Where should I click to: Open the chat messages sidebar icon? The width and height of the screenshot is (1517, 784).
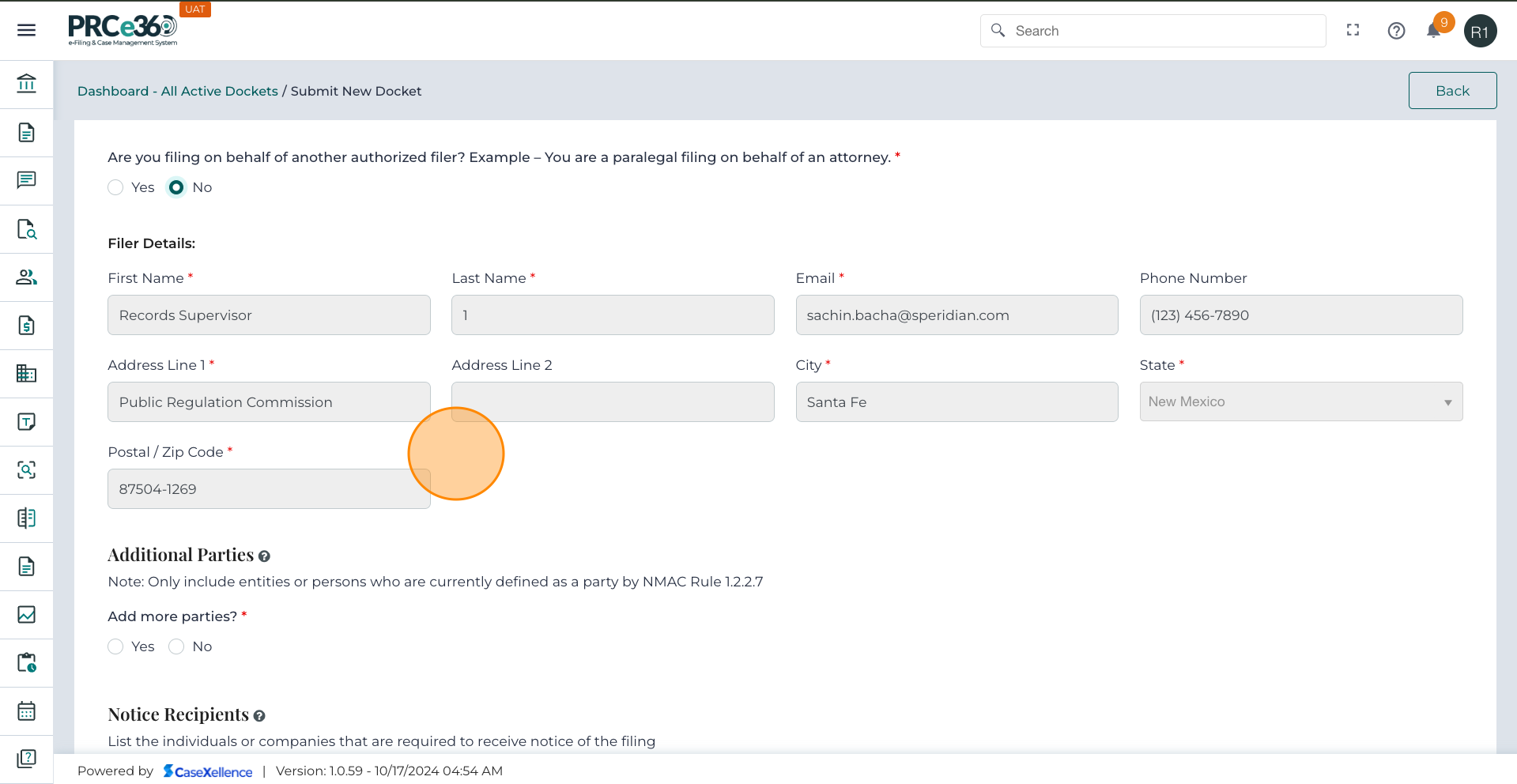coord(26,180)
